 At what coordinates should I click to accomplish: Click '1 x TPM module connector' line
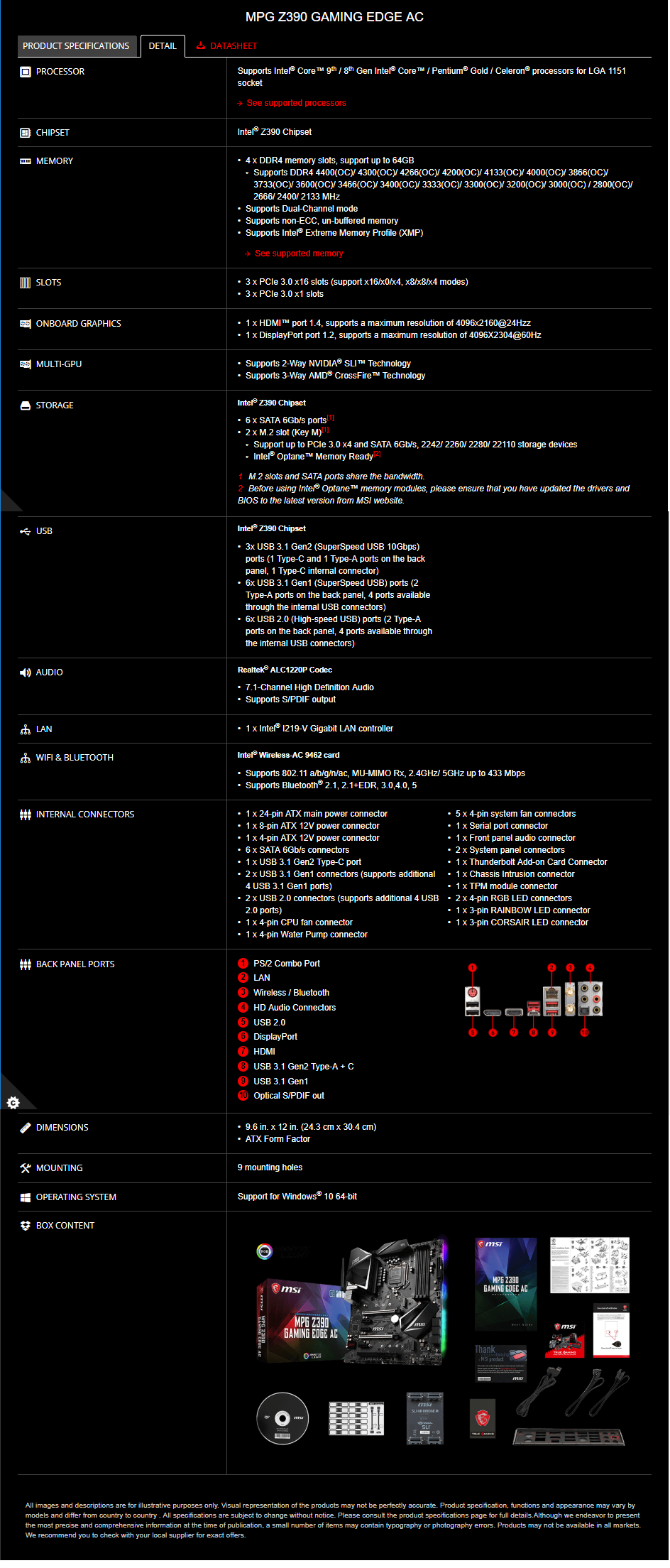(507, 886)
